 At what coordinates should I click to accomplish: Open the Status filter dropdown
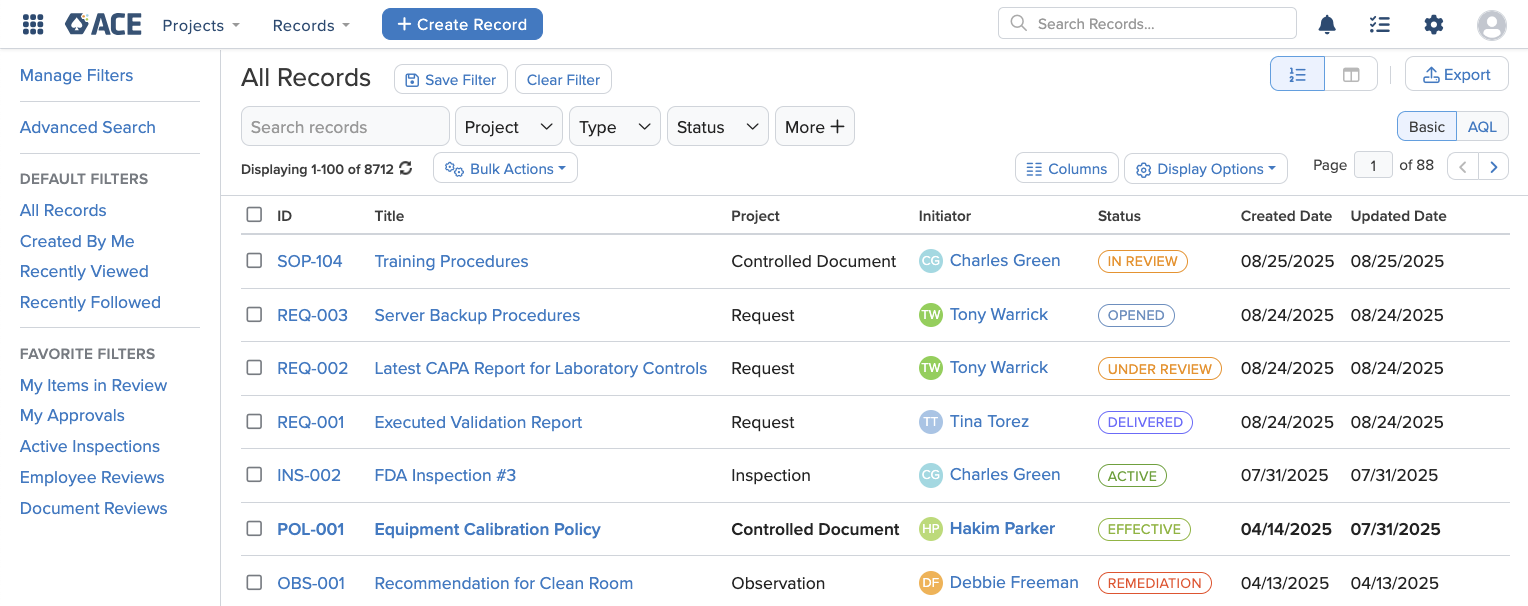tap(716, 127)
